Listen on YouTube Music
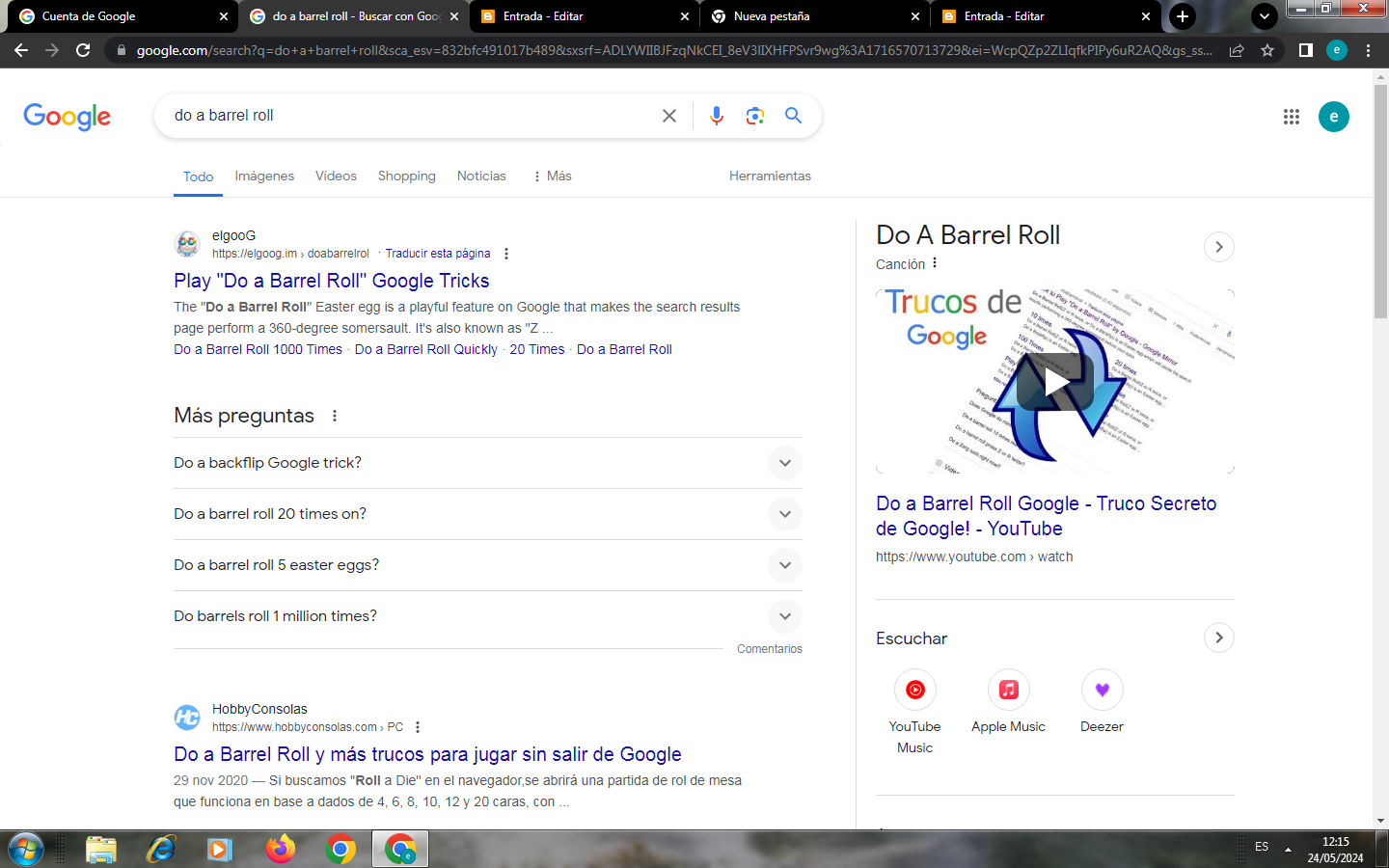The width and height of the screenshot is (1389, 868). coord(915,713)
